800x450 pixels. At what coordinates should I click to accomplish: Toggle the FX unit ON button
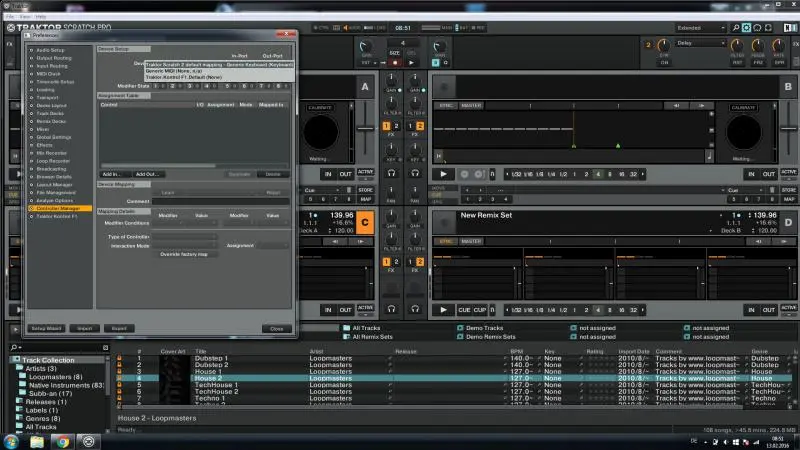pos(664,62)
